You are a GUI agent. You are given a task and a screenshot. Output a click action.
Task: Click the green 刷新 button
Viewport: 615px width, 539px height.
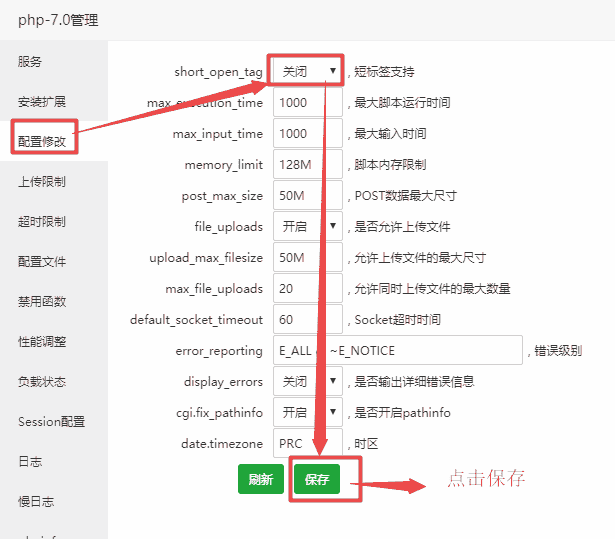click(261, 479)
